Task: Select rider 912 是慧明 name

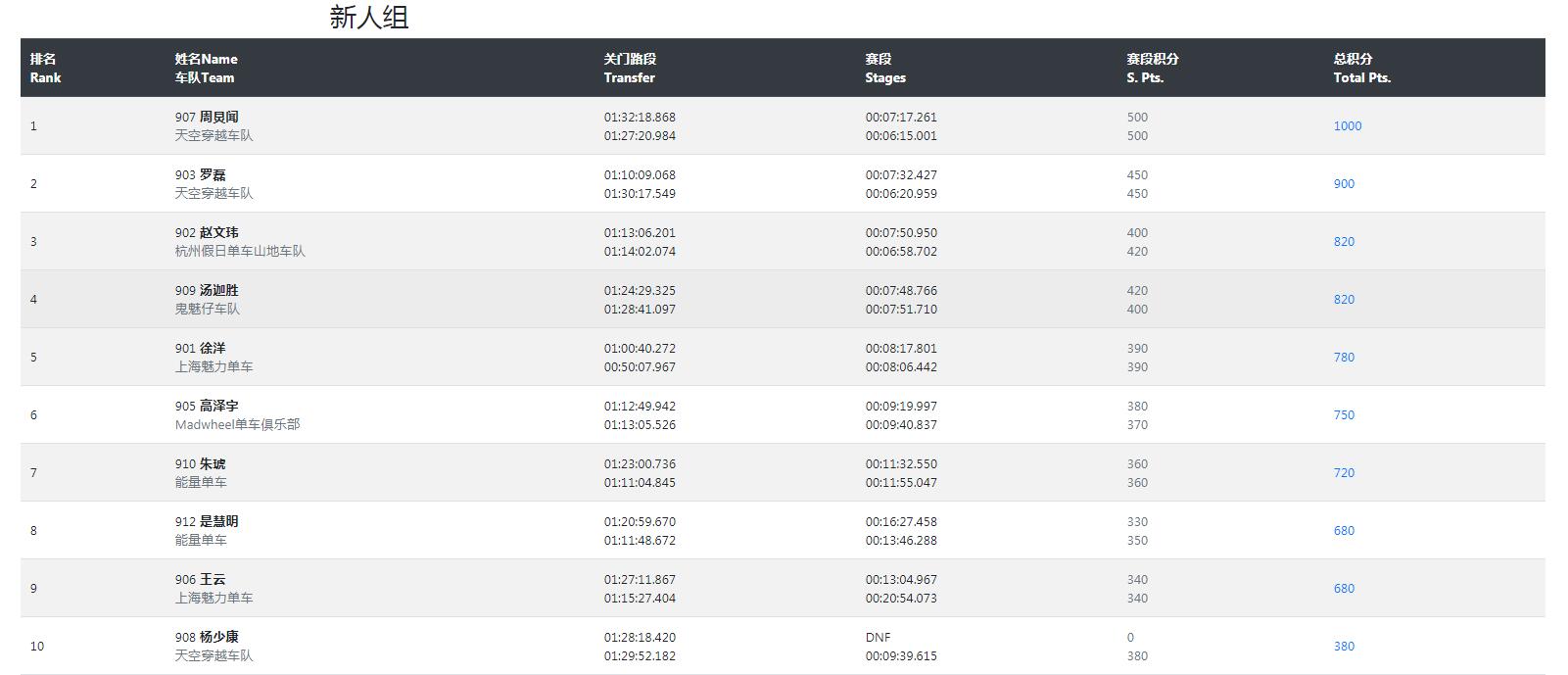Action: pyautogui.click(x=207, y=521)
